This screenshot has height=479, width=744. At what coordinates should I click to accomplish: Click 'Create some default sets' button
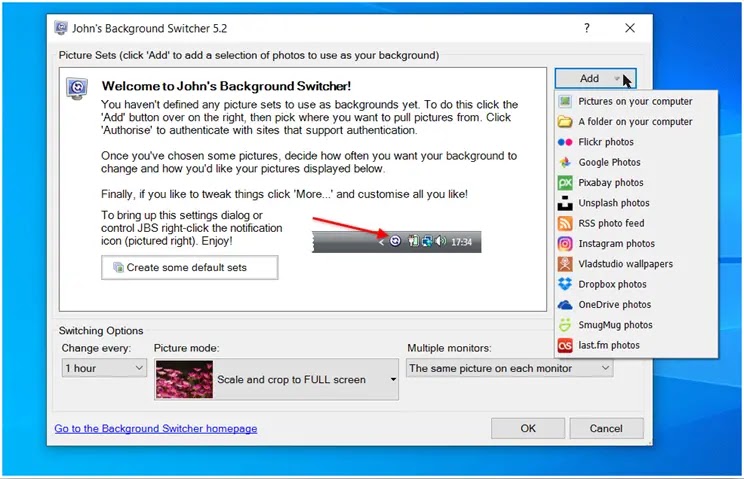pos(189,267)
